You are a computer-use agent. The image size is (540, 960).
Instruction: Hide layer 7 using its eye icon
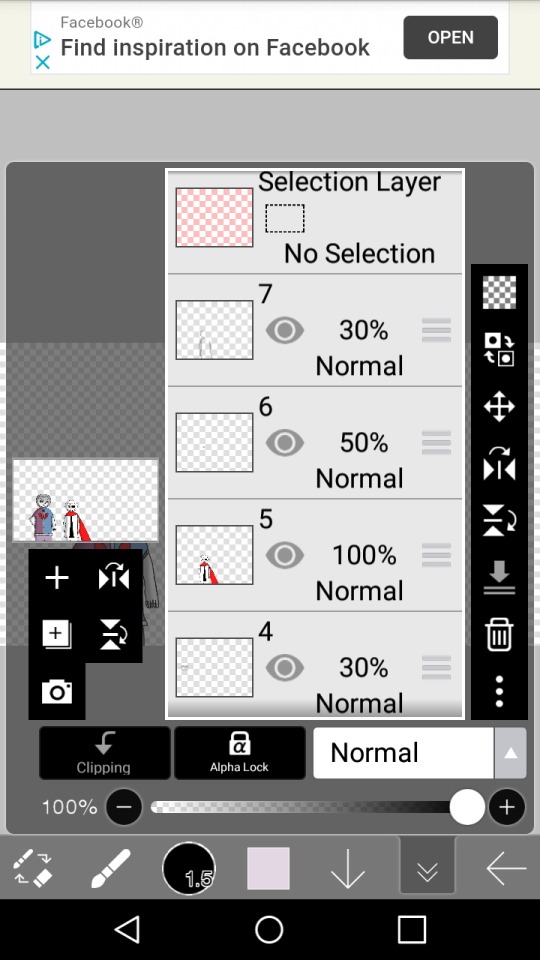pyautogui.click(x=285, y=331)
